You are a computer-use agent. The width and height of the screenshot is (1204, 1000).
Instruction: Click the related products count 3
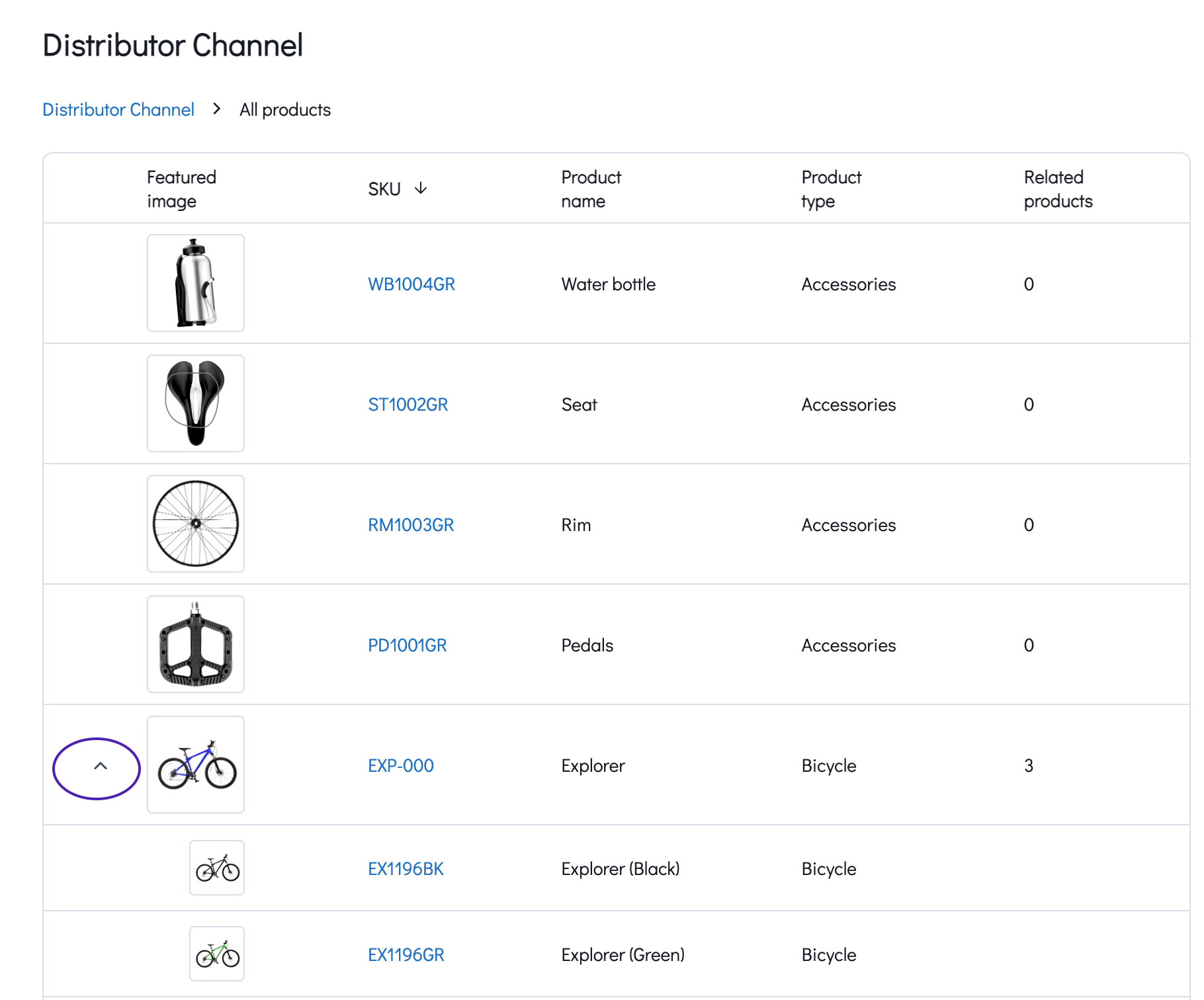[1029, 766]
